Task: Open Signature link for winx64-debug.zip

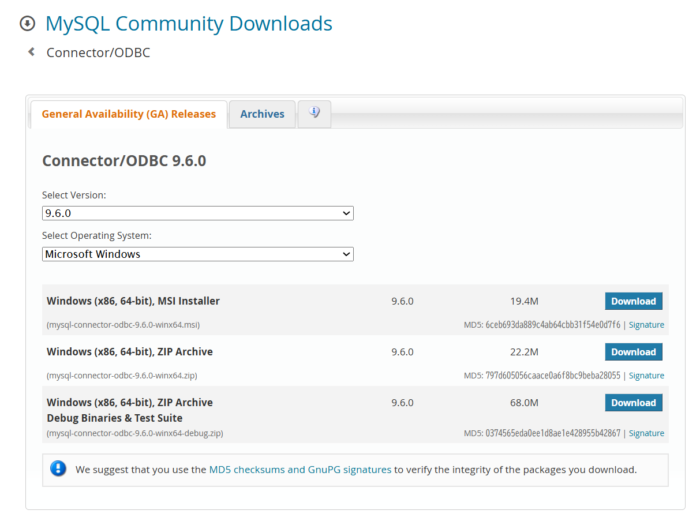Action: click(x=646, y=434)
